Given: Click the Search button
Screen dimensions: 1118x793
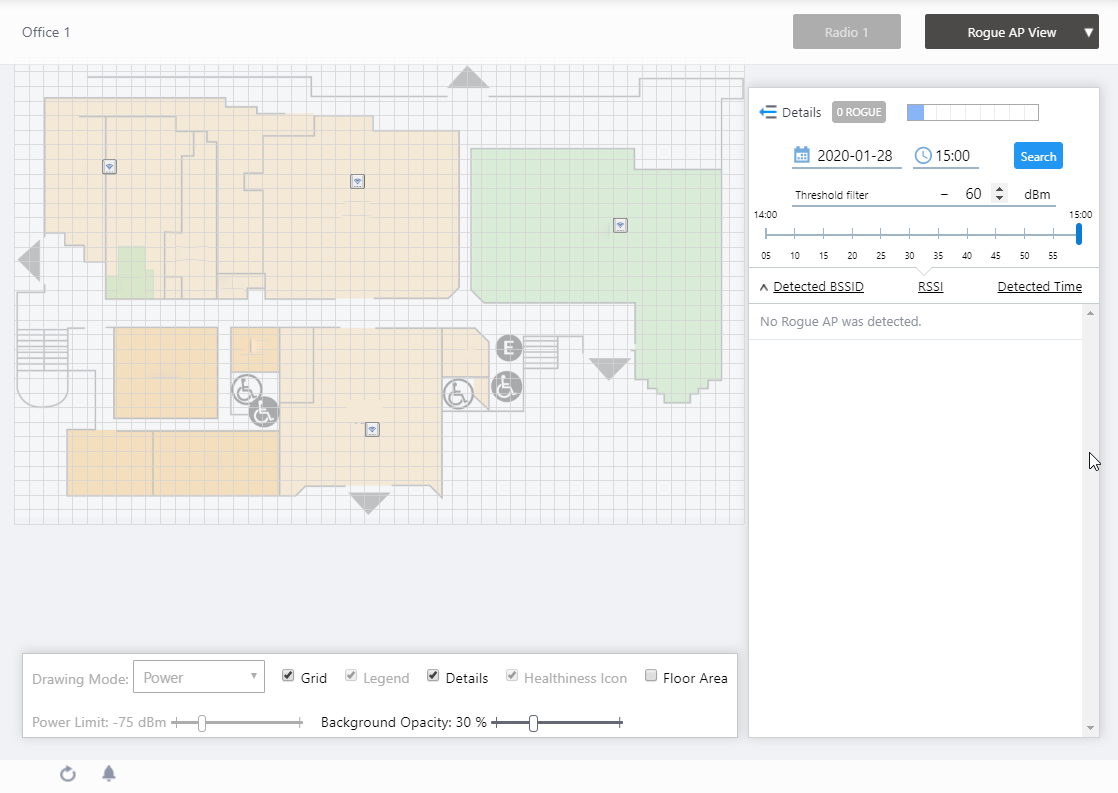Looking at the screenshot, I should tap(1038, 156).
